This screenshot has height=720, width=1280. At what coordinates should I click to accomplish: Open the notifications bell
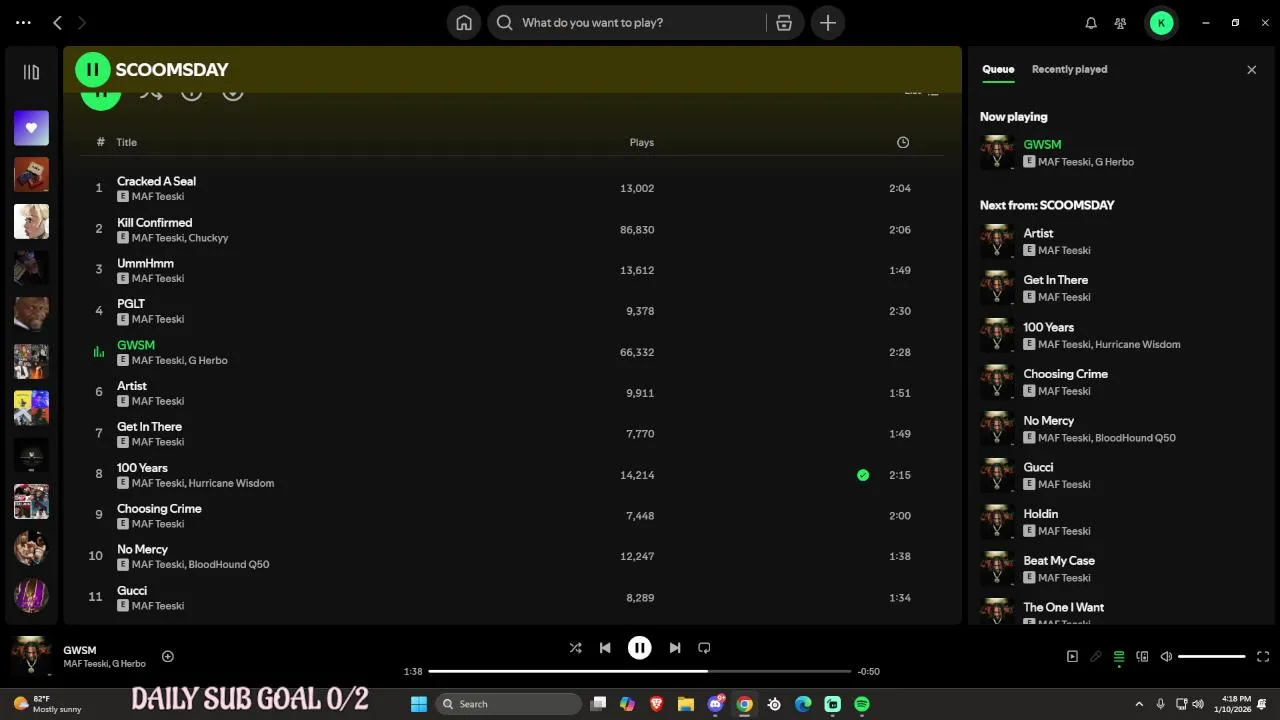[1091, 23]
